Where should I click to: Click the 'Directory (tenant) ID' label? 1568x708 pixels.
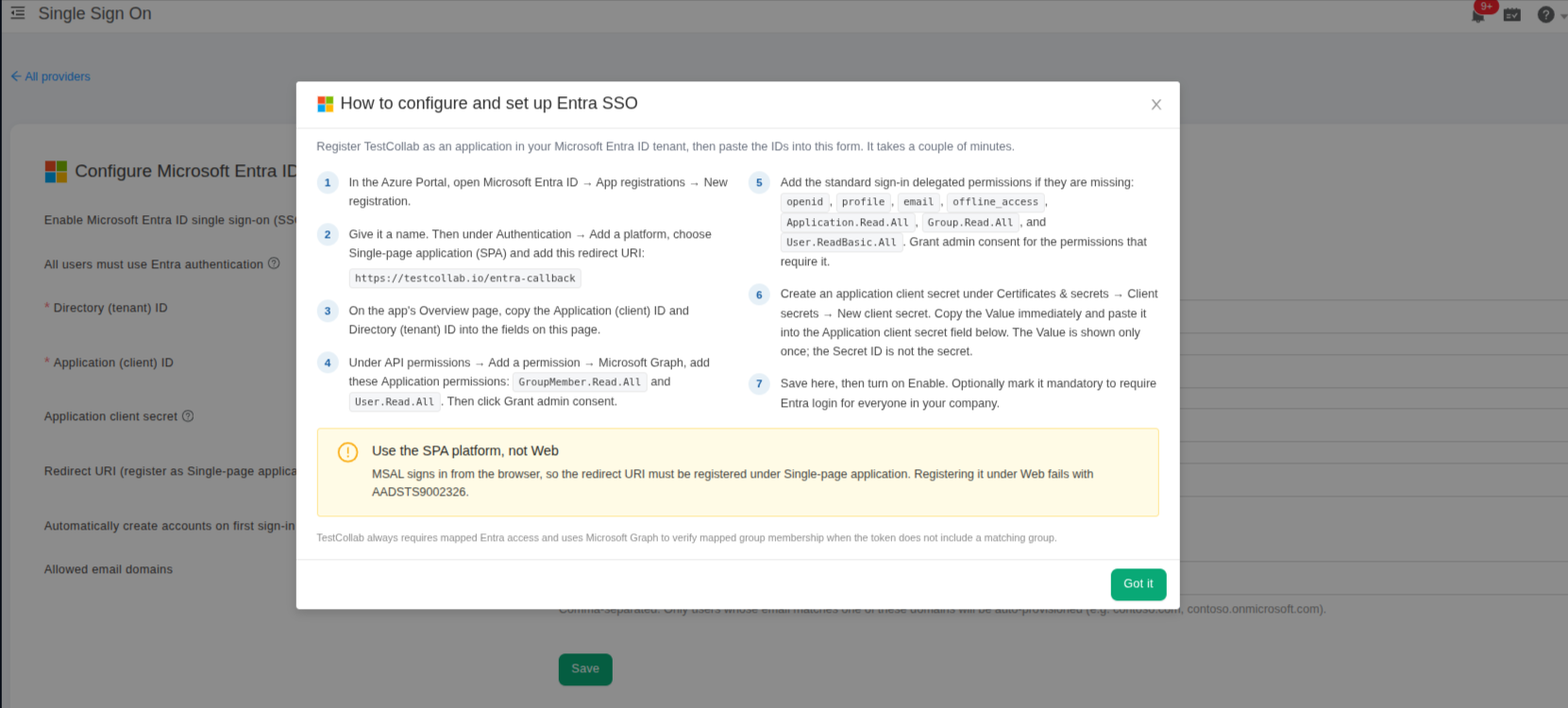[110, 308]
